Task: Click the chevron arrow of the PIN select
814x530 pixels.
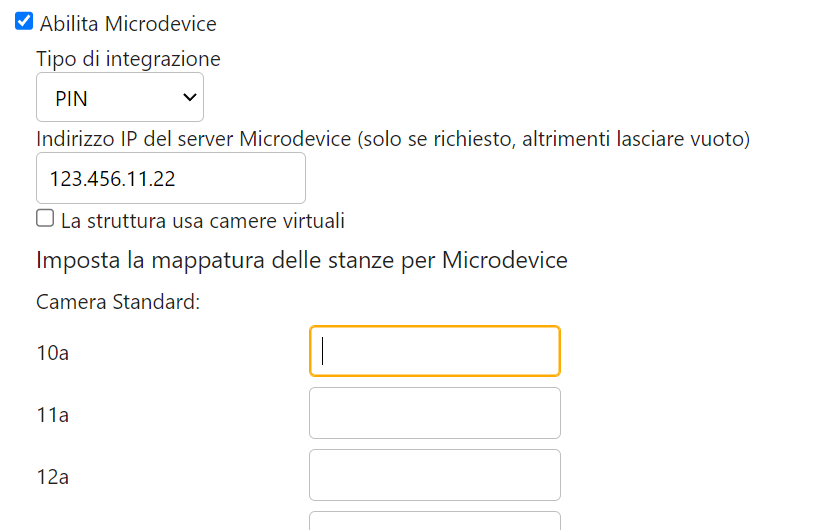Action: pyautogui.click(x=189, y=97)
